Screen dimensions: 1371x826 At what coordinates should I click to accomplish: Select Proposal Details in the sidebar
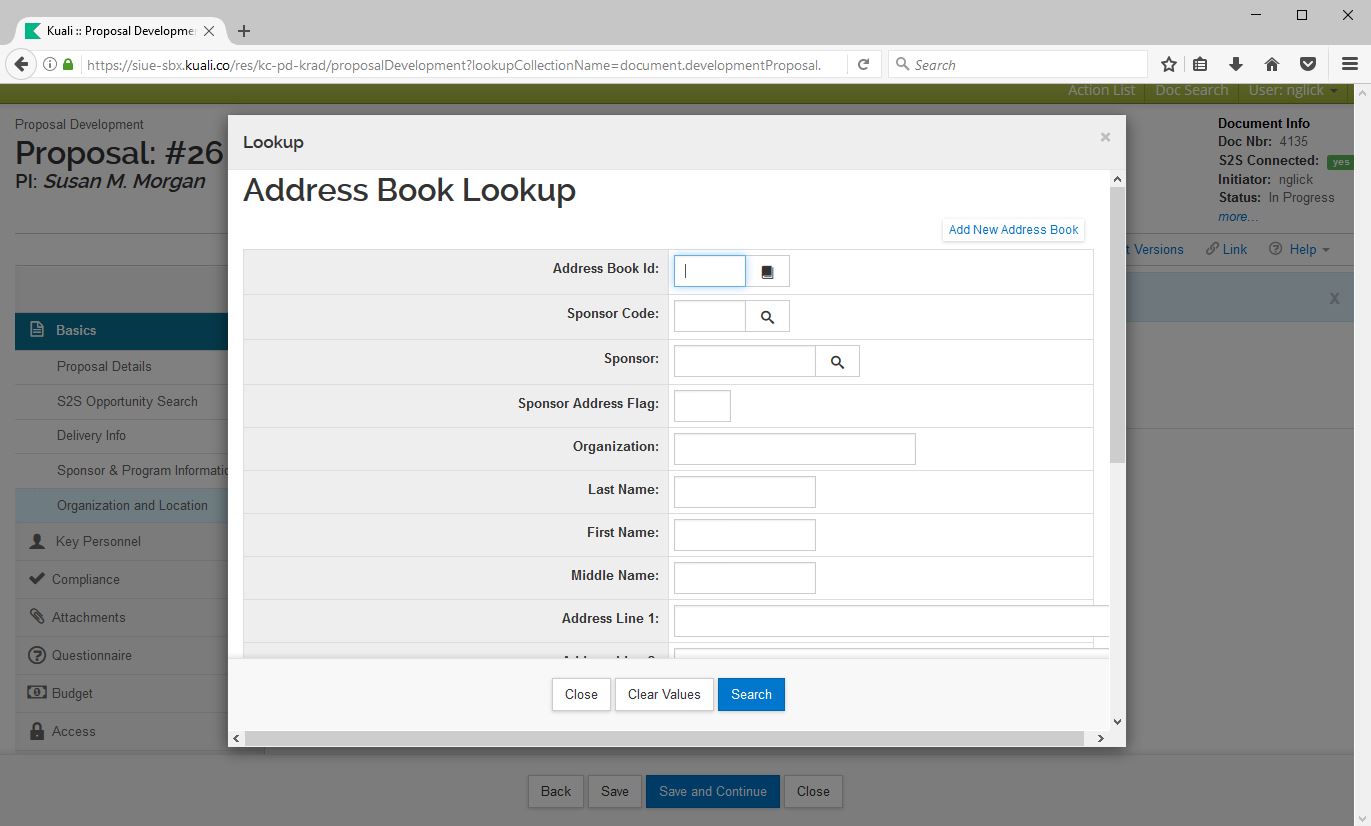point(104,366)
